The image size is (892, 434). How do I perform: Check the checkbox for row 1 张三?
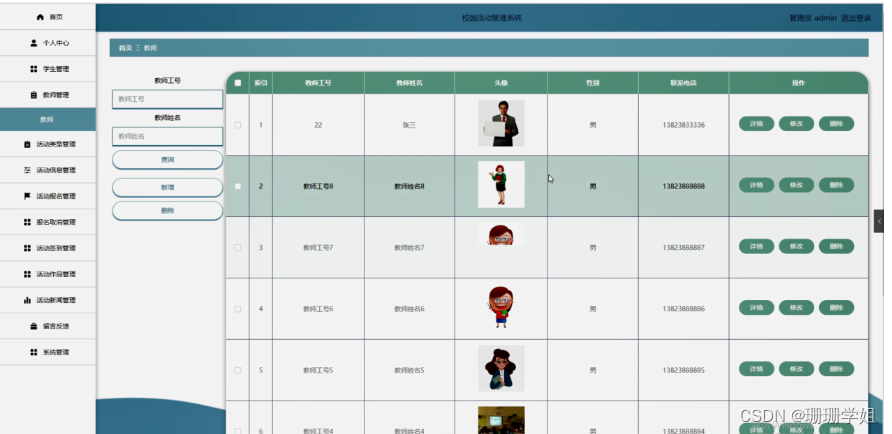tap(238, 125)
